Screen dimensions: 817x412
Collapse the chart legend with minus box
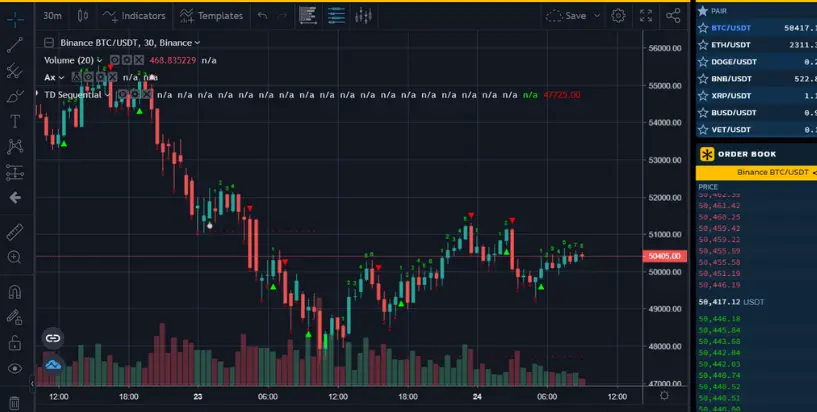[x=49, y=43]
